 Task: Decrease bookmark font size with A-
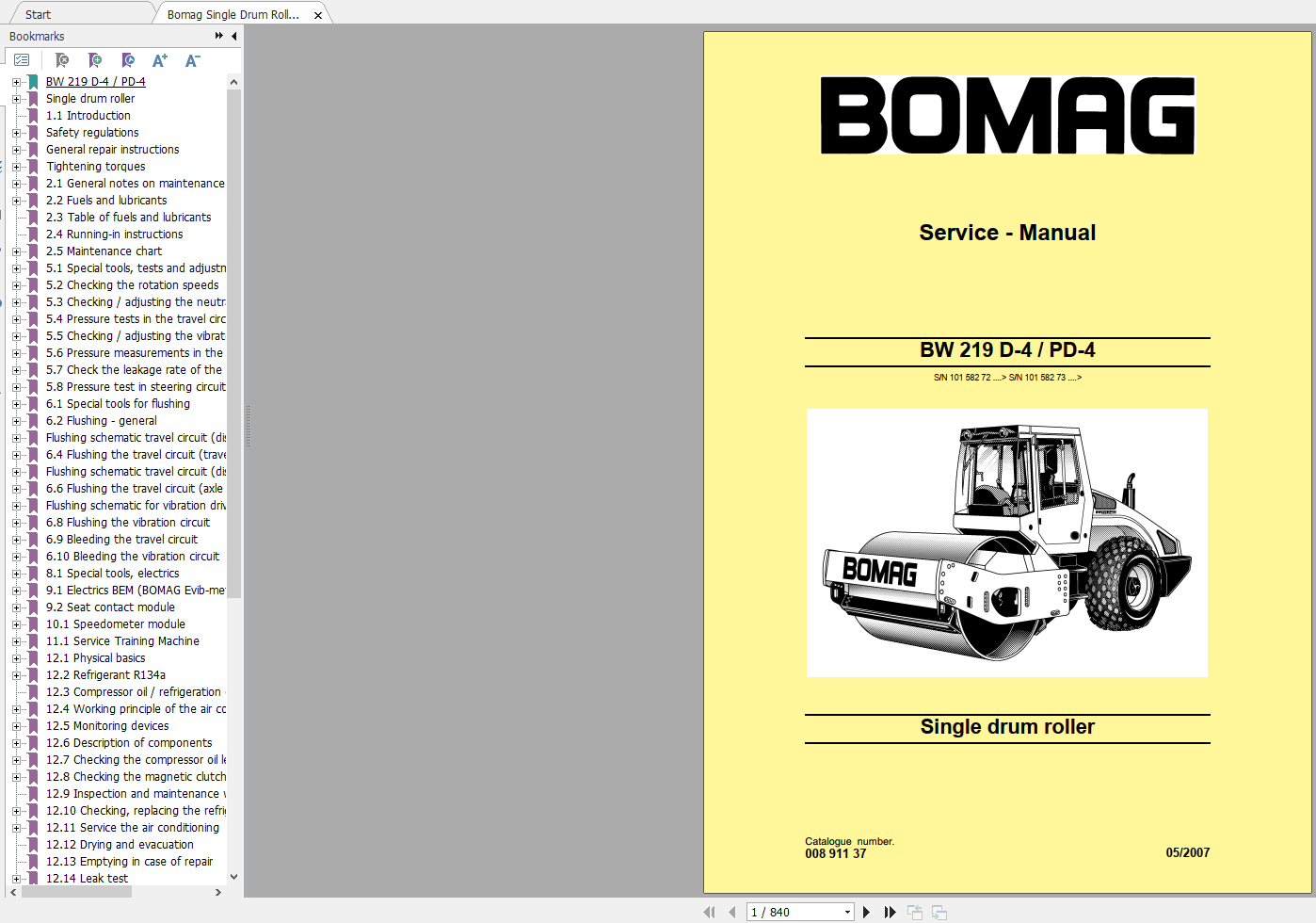(x=192, y=60)
